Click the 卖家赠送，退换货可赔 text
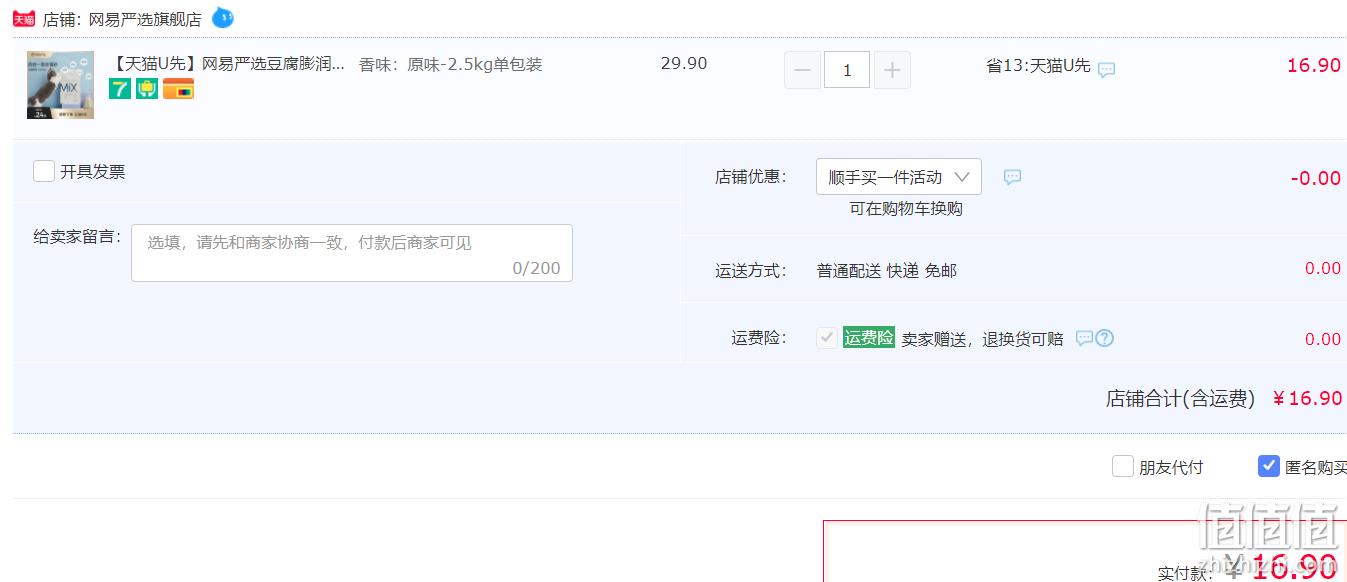This screenshot has height=582, width=1347. pos(982,339)
